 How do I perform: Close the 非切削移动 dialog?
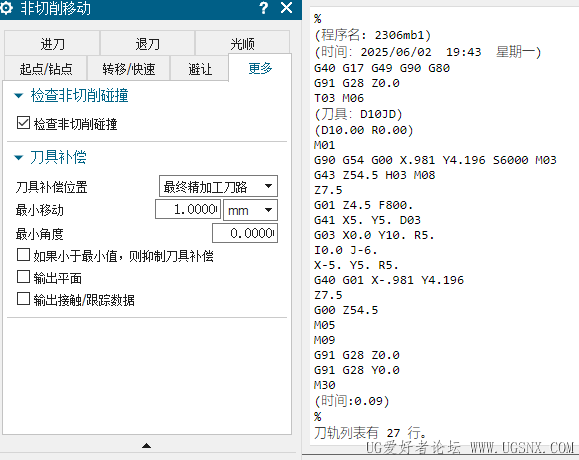pyautogui.click(x=286, y=8)
